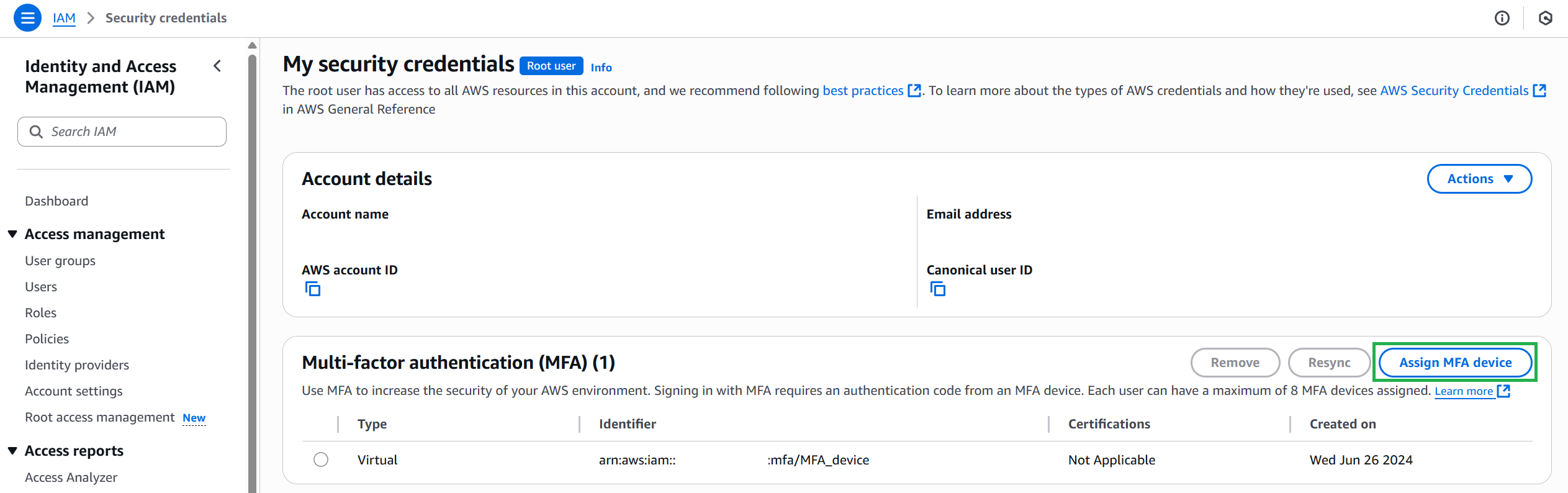Open the Actions dropdown
Image resolution: width=1568 pixels, height=493 pixels.
pos(1479,179)
